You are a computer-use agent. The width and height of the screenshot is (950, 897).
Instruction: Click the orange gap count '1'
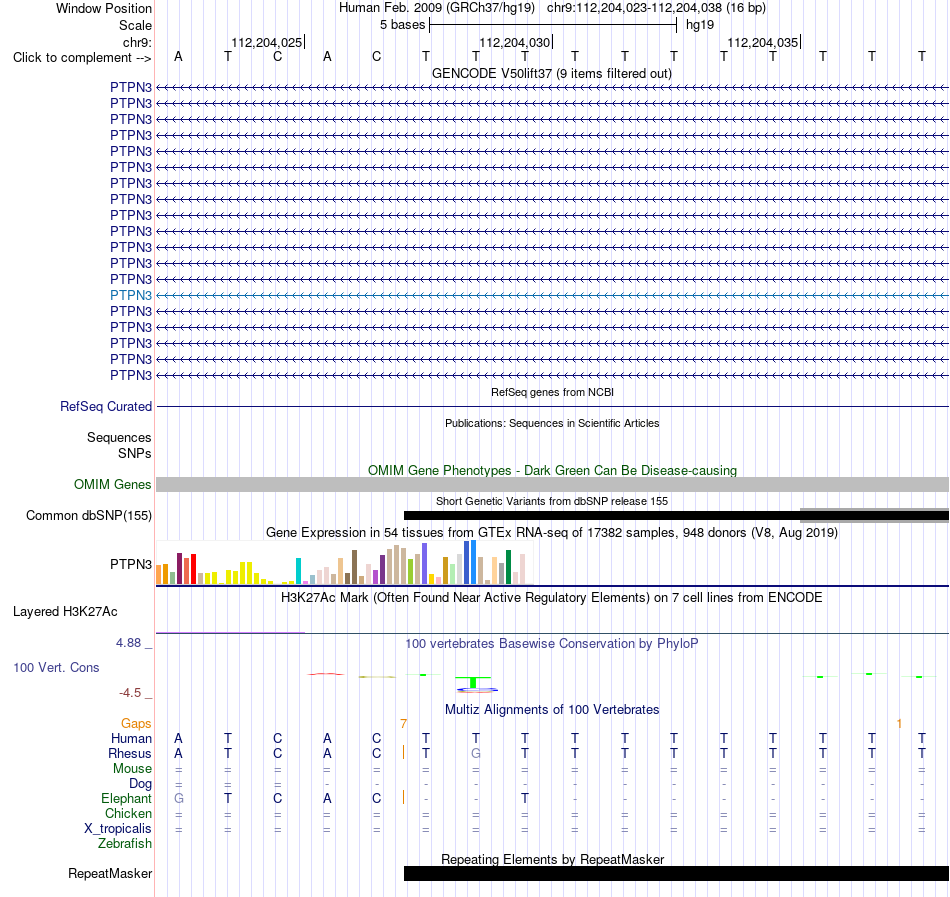899,723
